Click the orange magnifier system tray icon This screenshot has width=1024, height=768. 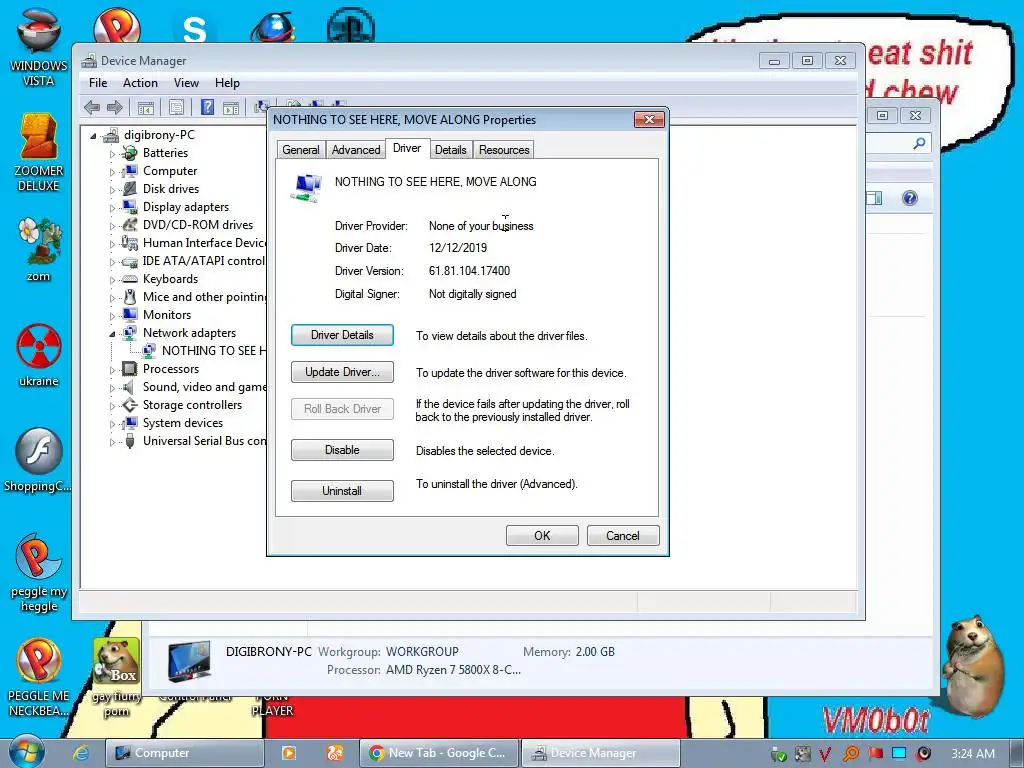[x=850, y=754]
